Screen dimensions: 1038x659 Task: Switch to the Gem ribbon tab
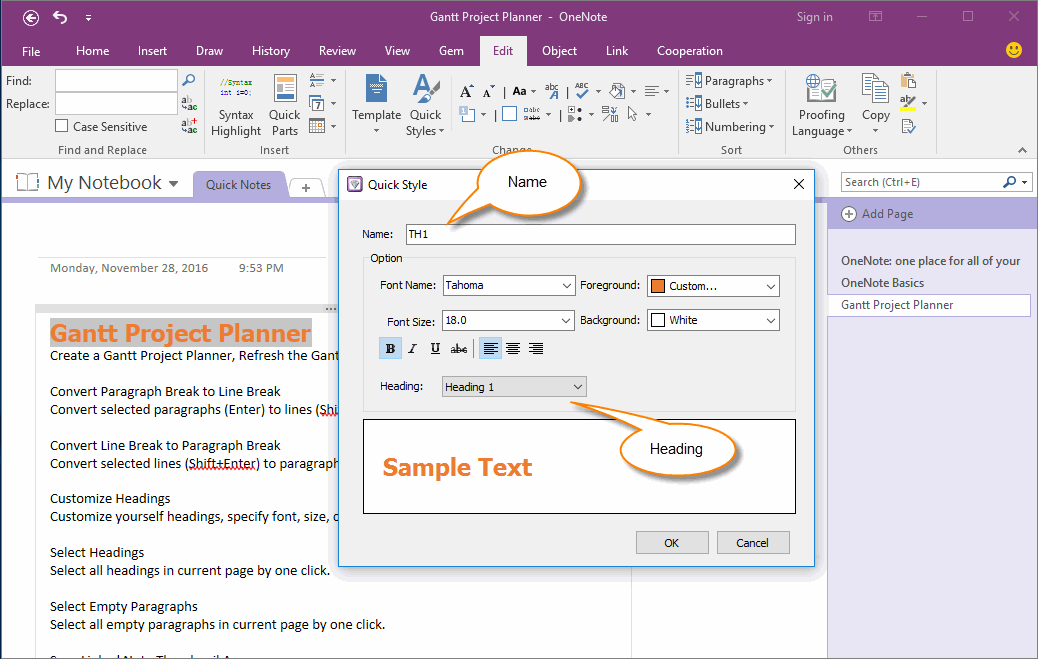click(x=451, y=51)
